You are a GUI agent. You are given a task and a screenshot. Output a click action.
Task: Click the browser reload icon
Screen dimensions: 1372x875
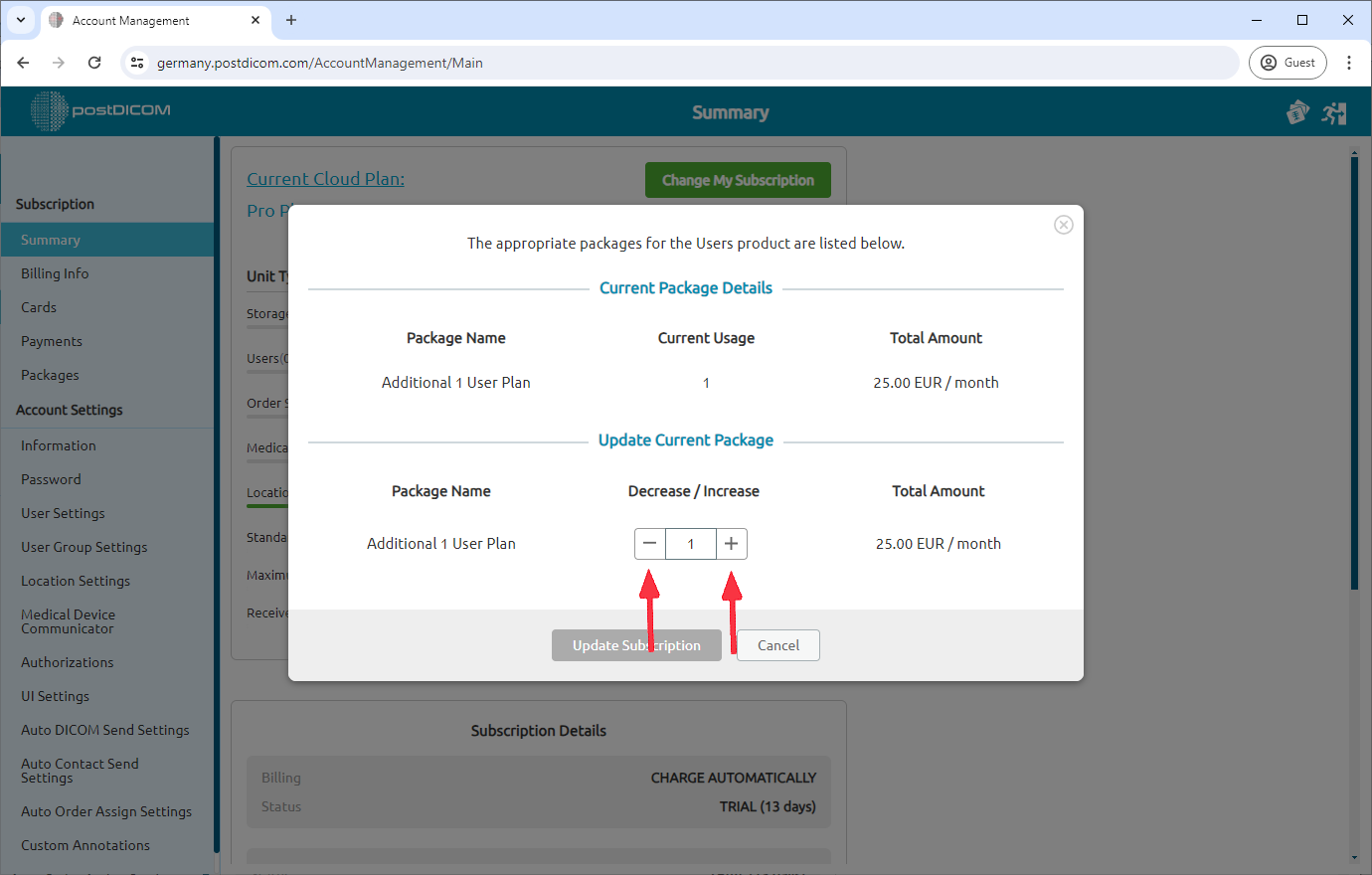pyautogui.click(x=94, y=62)
